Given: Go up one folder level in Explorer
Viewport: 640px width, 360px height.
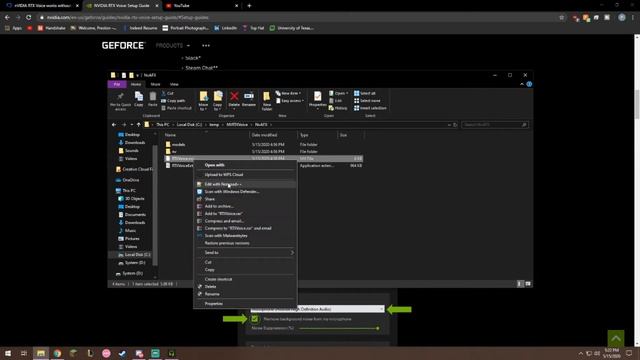Looking at the screenshot, I should (138, 124).
